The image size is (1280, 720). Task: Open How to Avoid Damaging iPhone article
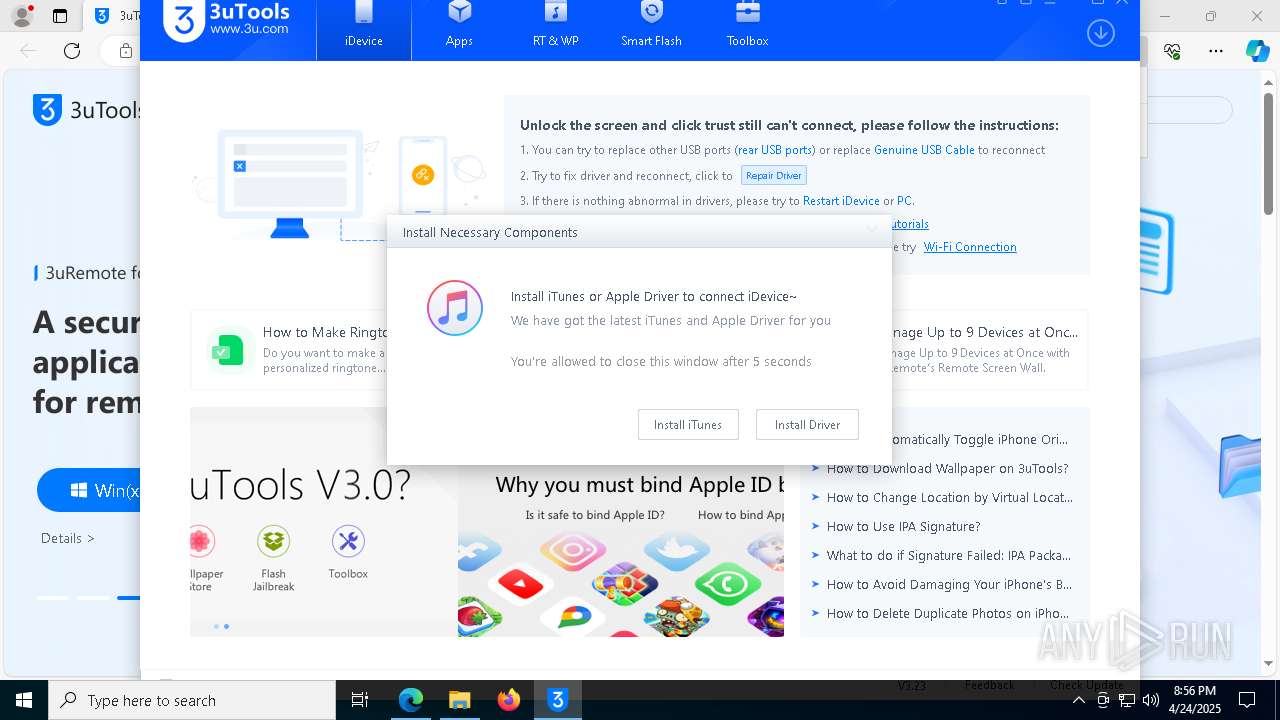tap(949, 584)
